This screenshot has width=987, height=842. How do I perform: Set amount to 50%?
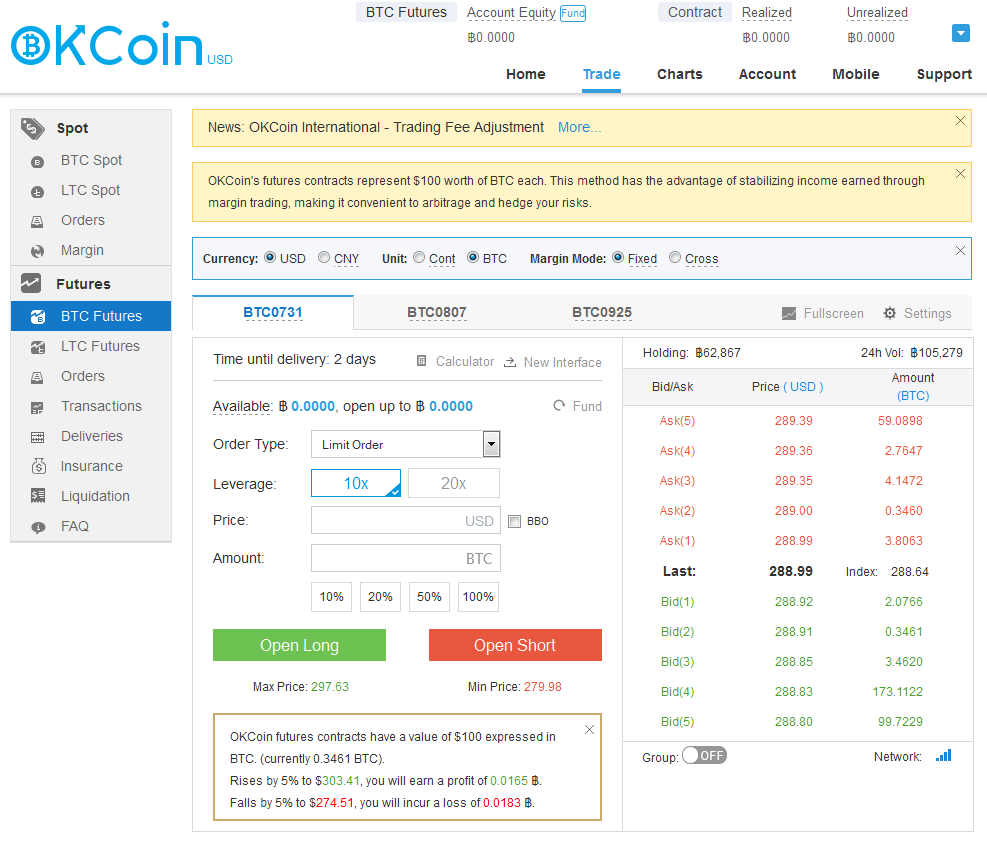[429, 597]
